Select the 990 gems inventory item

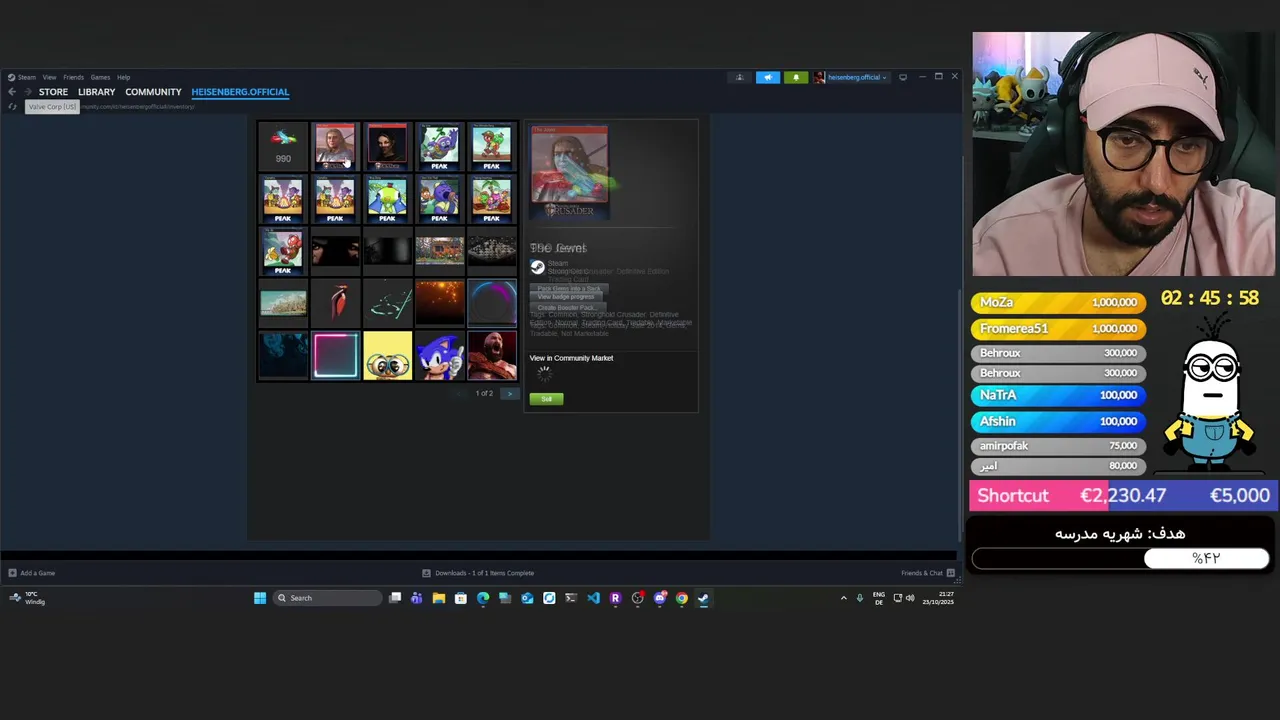point(283,146)
